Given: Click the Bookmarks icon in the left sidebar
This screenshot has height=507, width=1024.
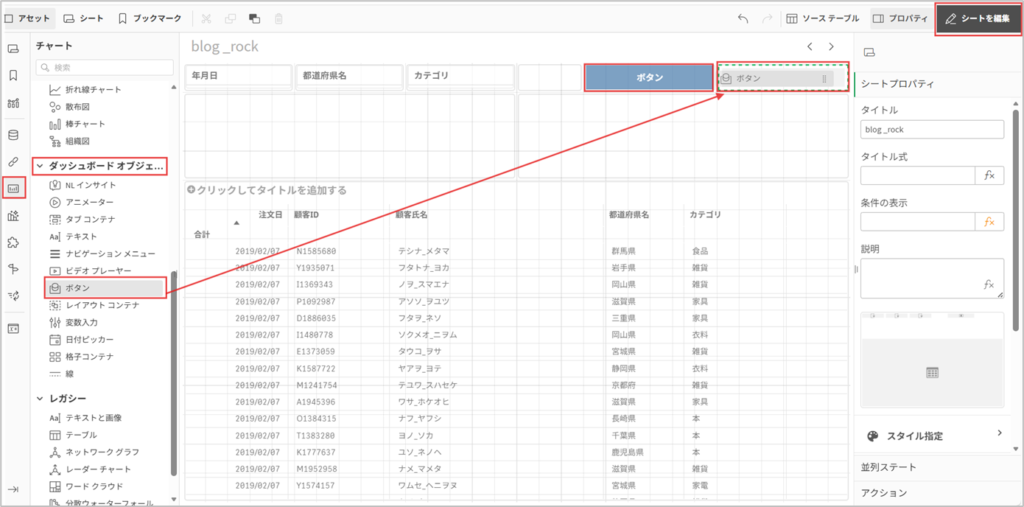Looking at the screenshot, I should pos(14,75).
